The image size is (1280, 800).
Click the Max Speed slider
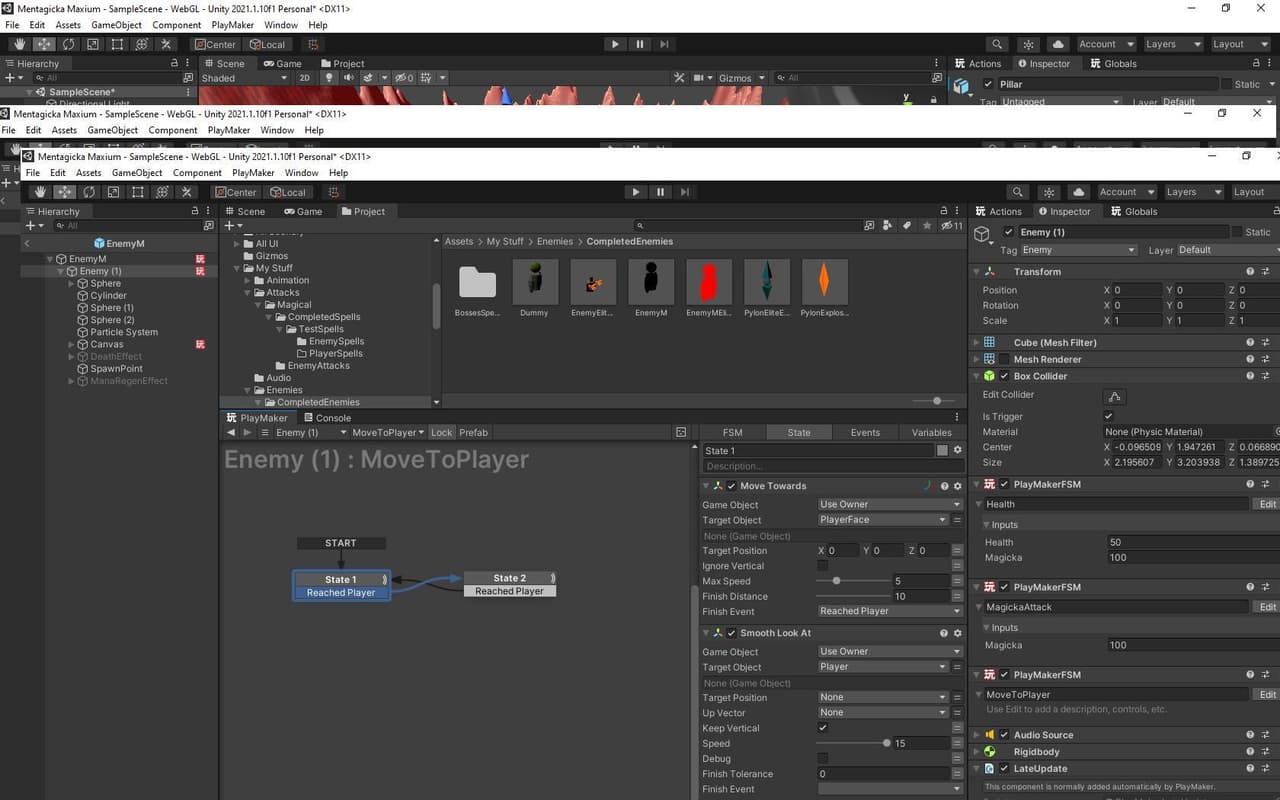[853, 581]
